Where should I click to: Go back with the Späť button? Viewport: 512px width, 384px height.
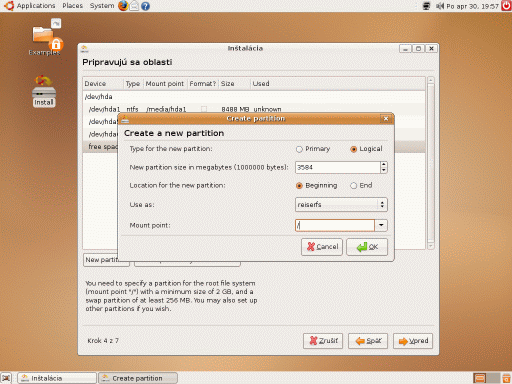tap(368, 341)
